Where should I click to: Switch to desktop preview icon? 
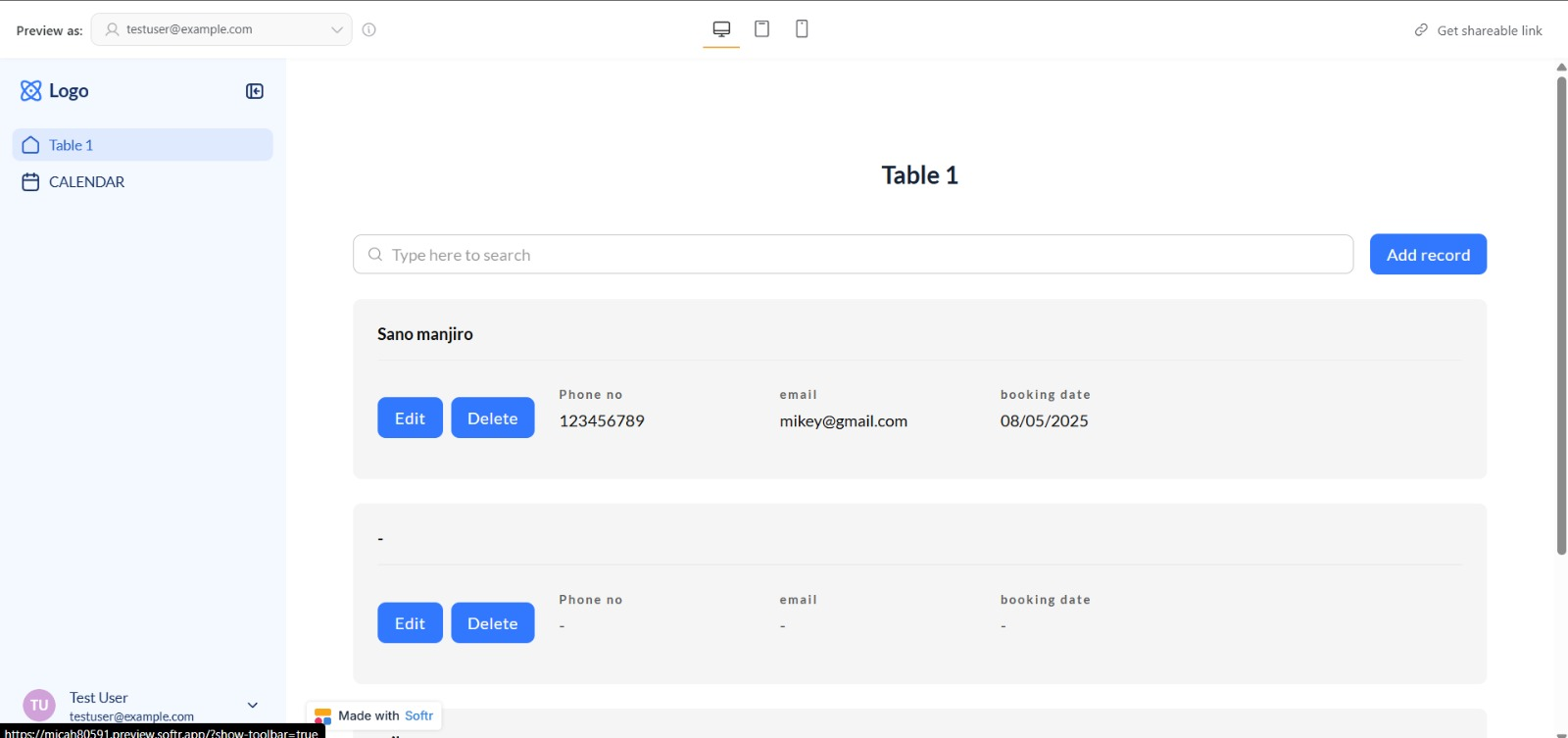[721, 29]
